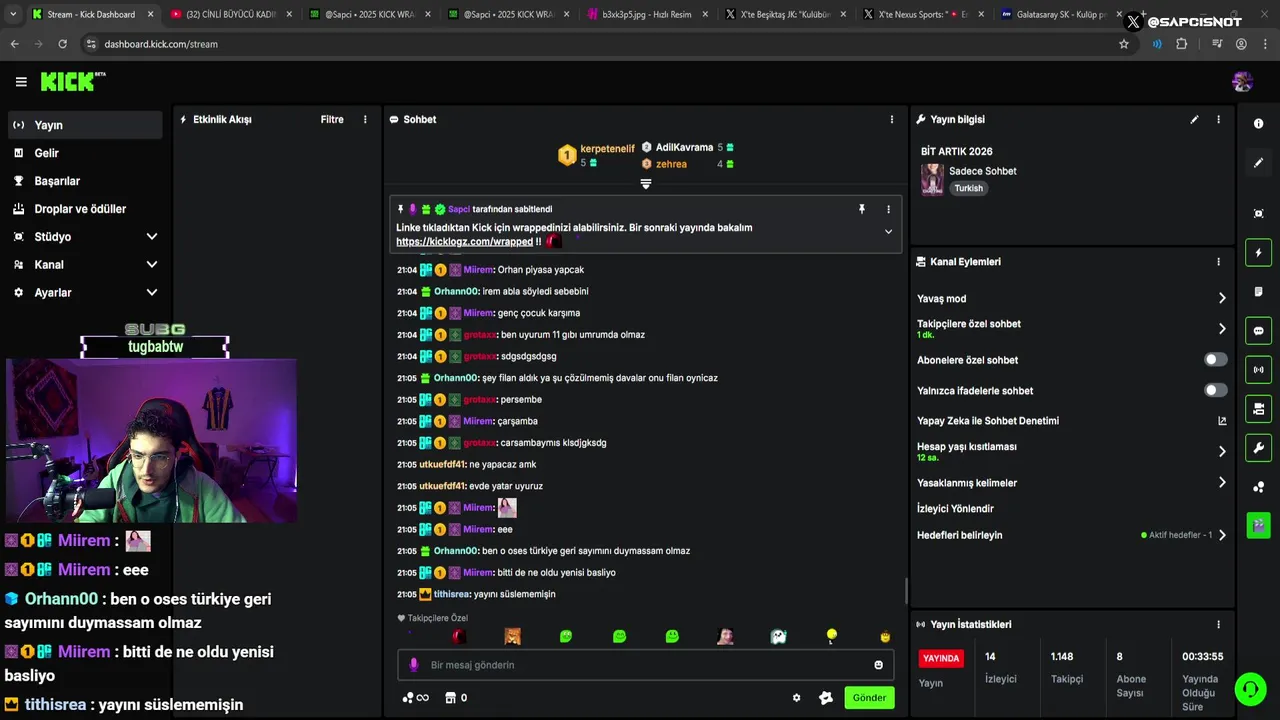Open pinned message three-dot options
This screenshot has height=720, width=1280.
(888, 209)
